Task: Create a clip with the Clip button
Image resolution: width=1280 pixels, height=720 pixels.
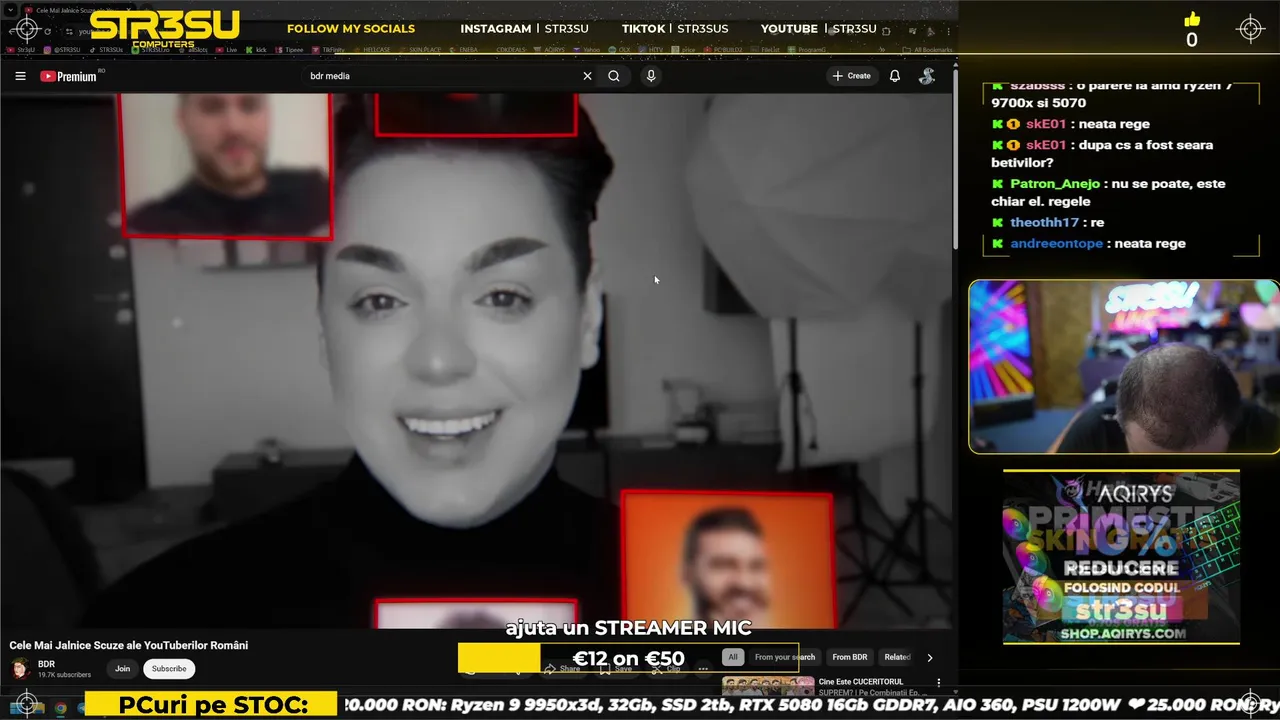Action: 665,669
